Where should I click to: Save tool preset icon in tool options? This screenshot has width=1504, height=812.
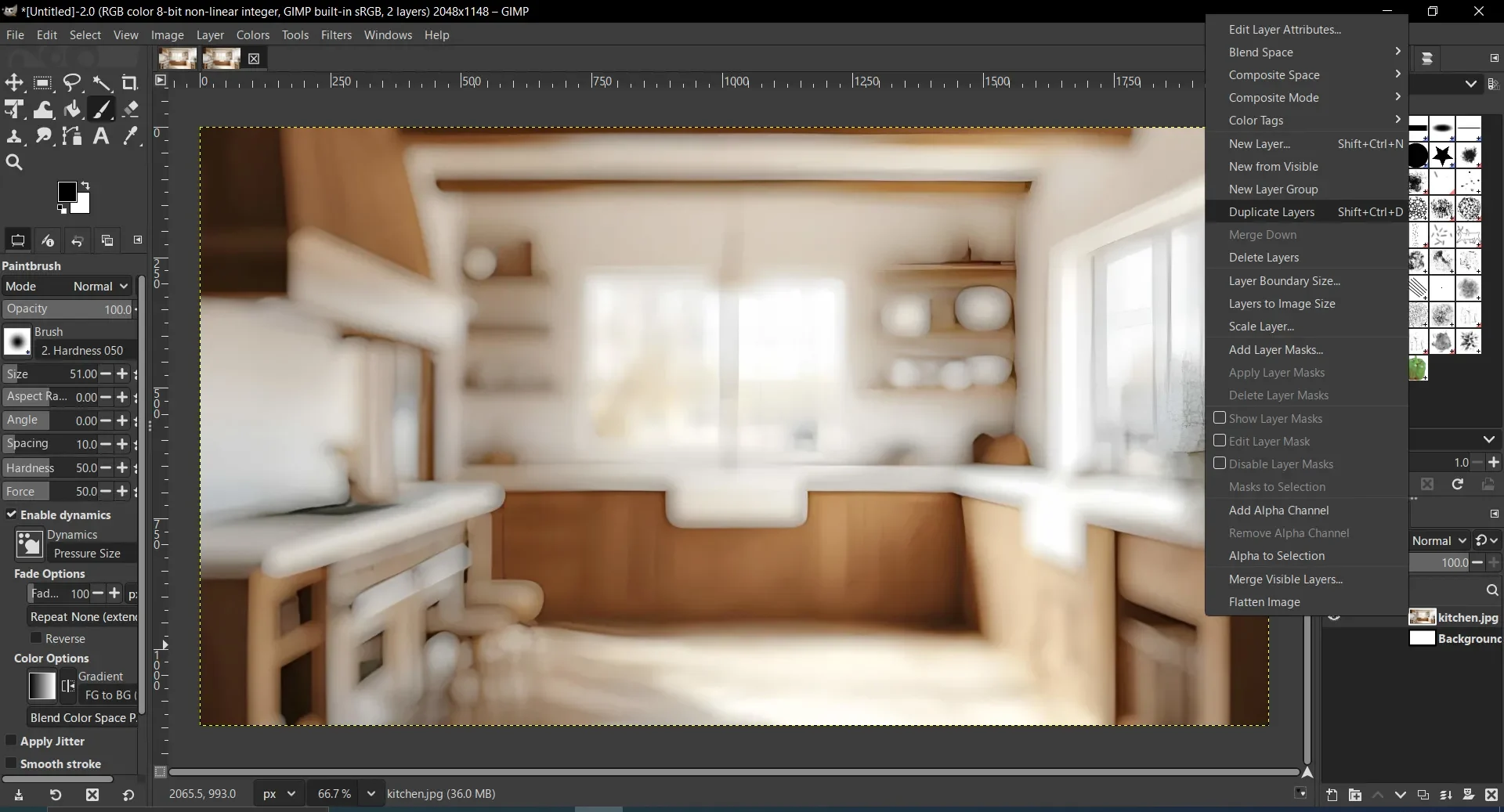pyautogui.click(x=19, y=795)
